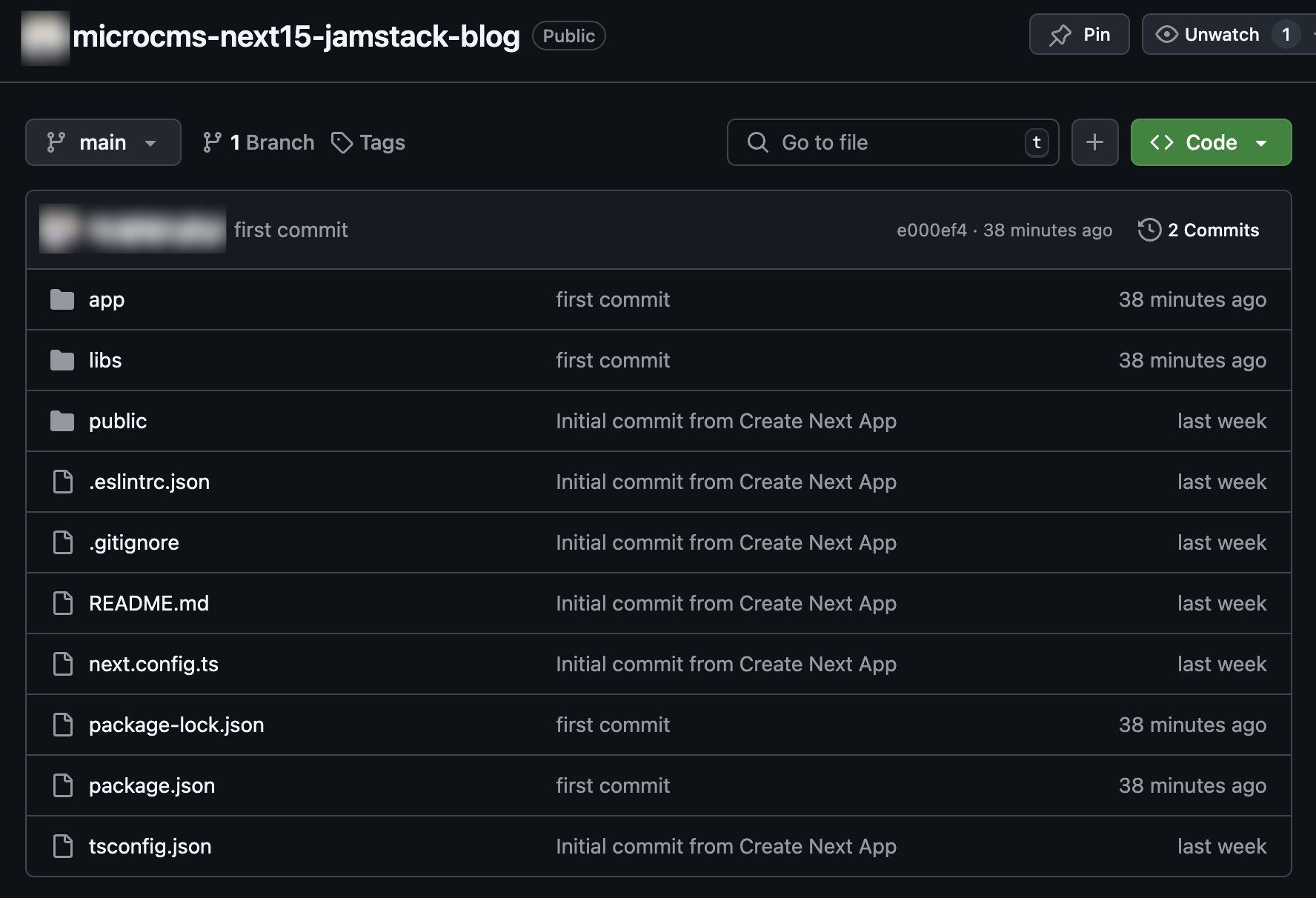
Task: Pin this repository to profile
Action: [x=1079, y=35]
